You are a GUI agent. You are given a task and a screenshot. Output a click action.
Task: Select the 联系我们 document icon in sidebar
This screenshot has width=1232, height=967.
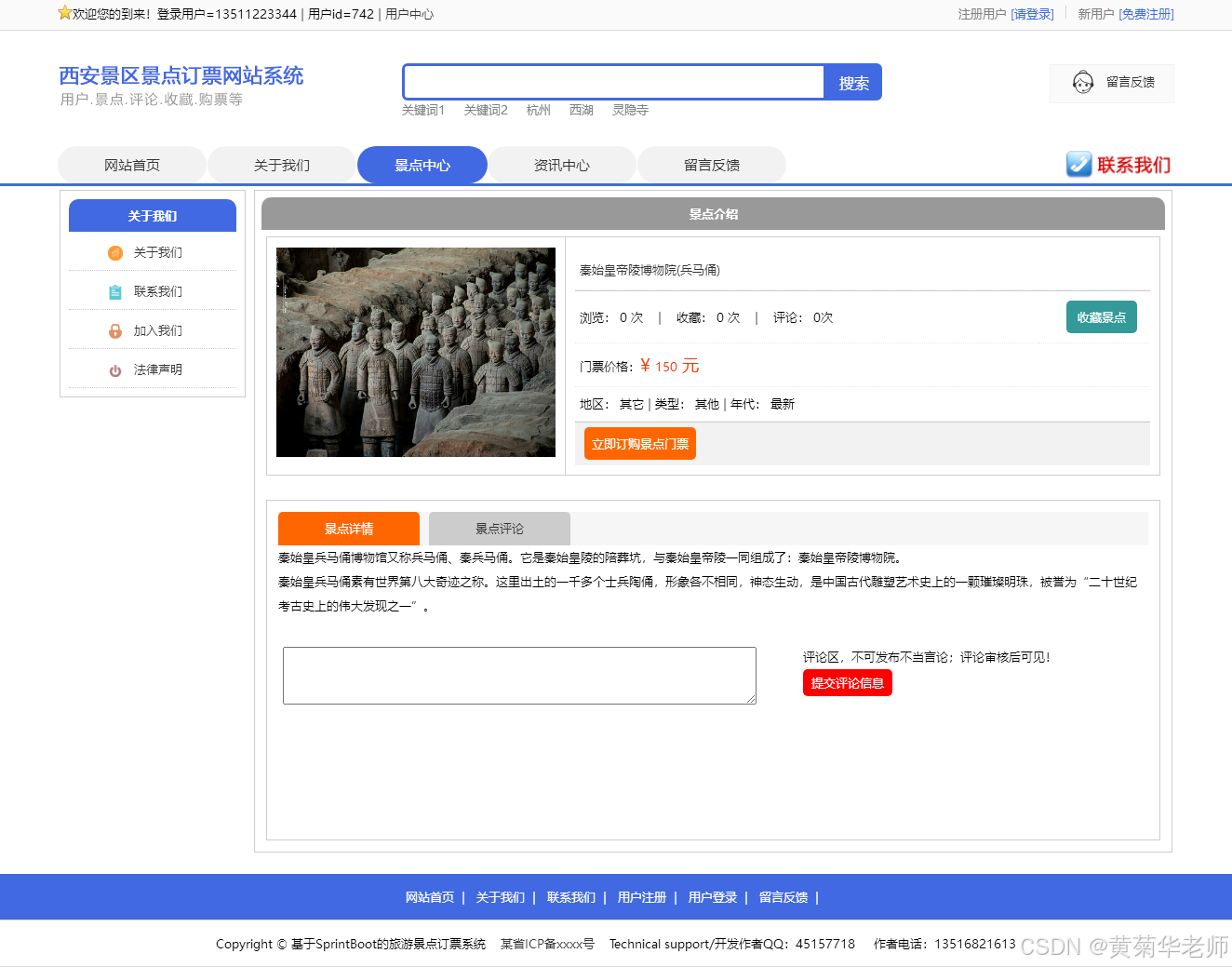click(x=114, y=291)
